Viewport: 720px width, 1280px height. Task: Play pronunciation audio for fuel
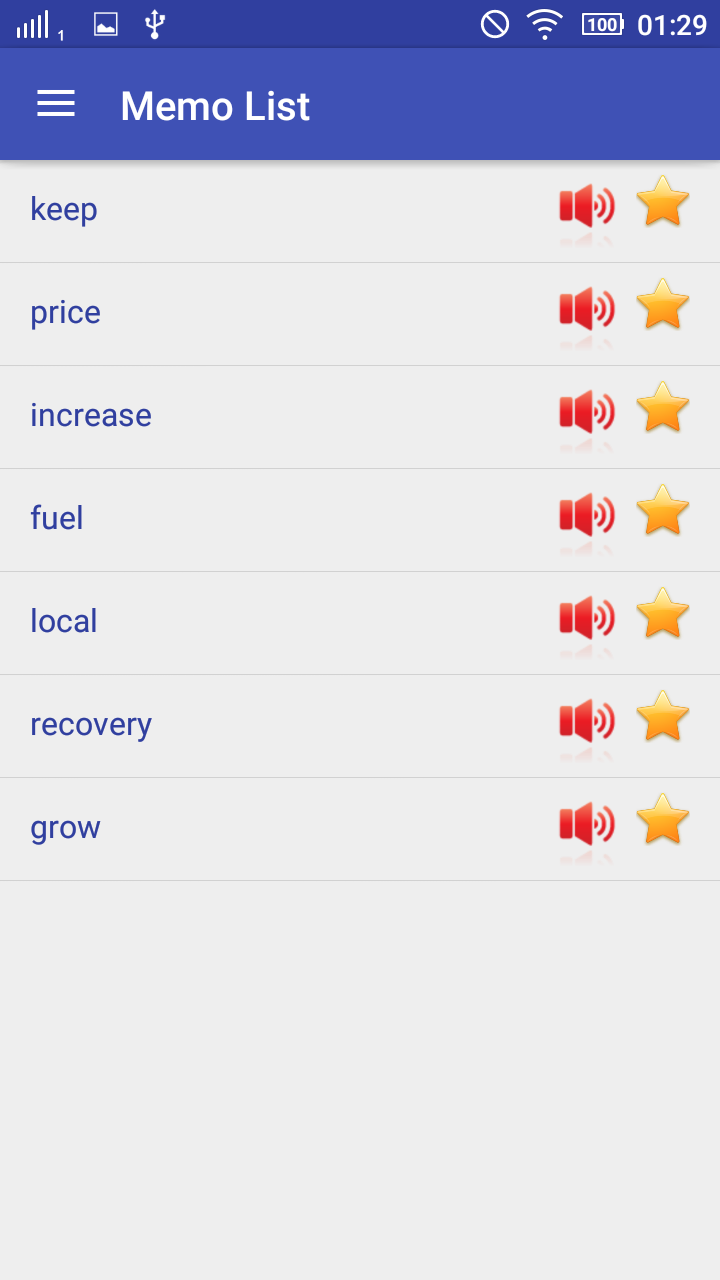[x=587, y=517]
